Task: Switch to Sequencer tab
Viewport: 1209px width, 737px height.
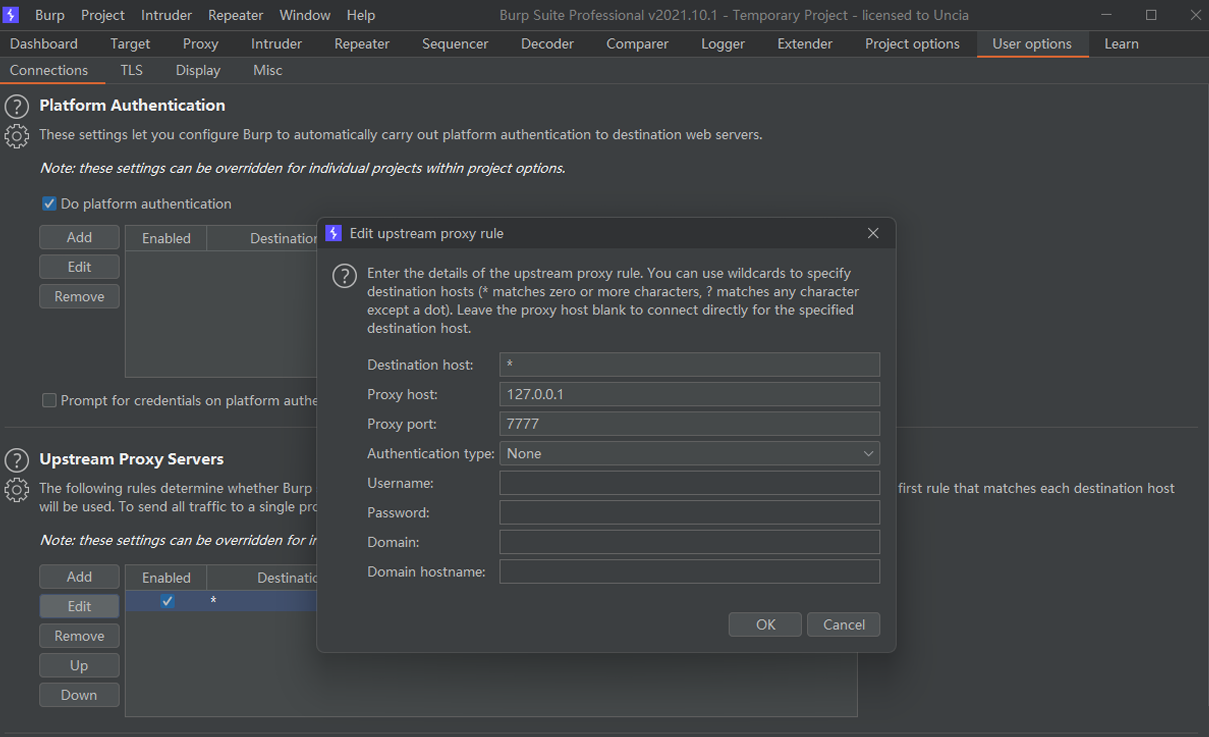Action: 455,44
